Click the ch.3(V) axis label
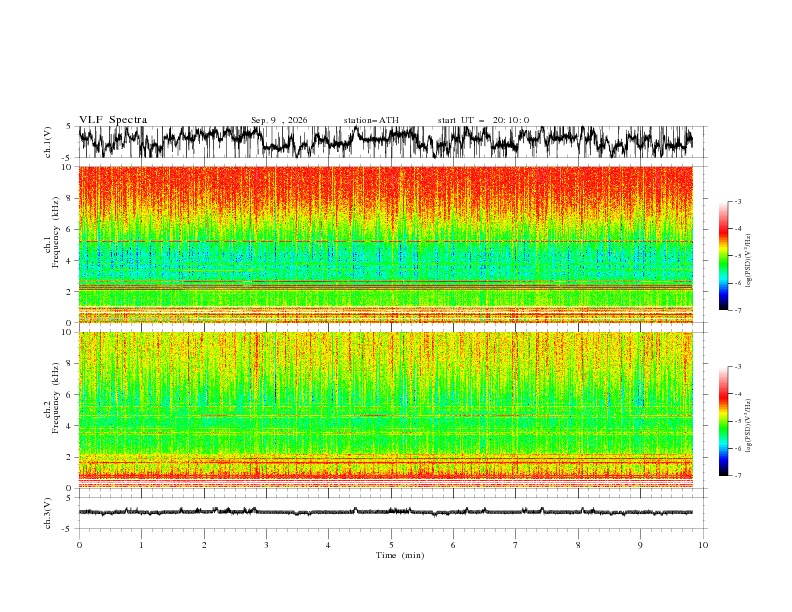The width and height of the screenshot is (792, 612). 48,513
